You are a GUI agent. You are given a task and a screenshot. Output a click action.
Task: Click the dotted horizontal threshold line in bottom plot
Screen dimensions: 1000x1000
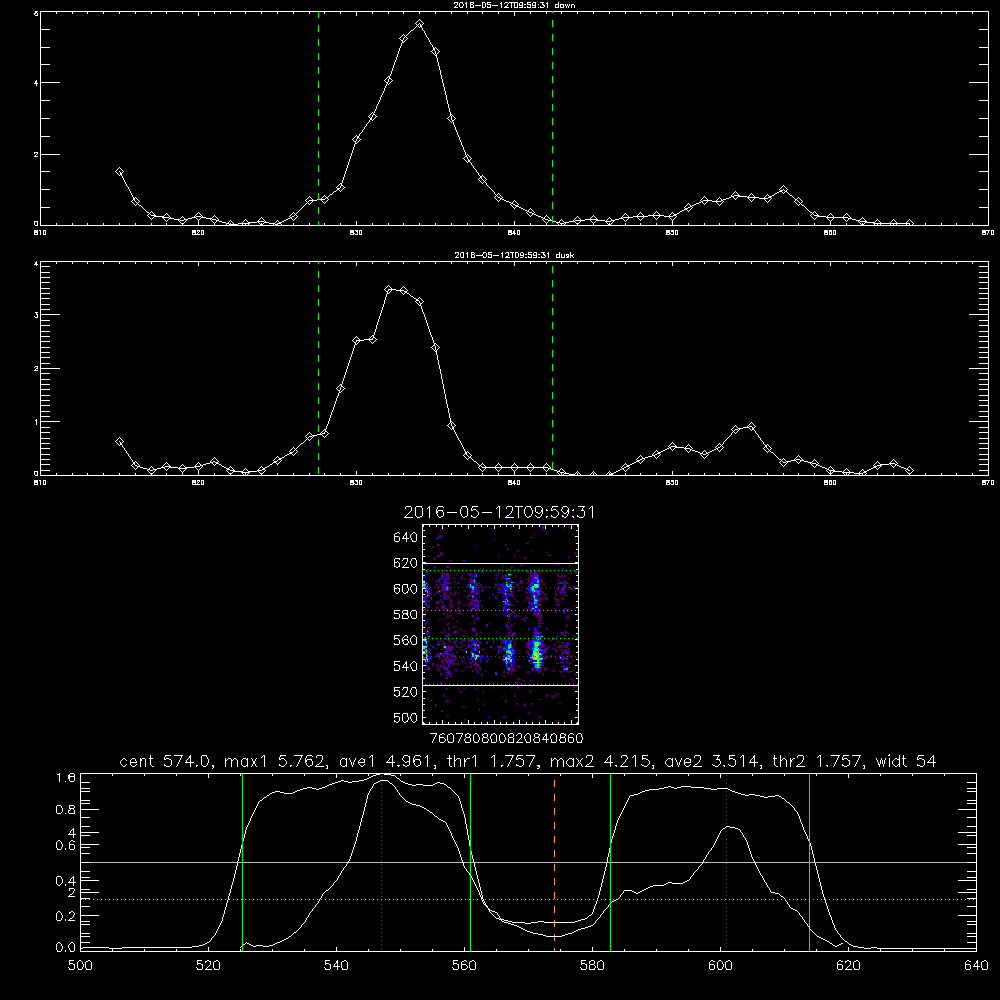click(x=528, y=899)
